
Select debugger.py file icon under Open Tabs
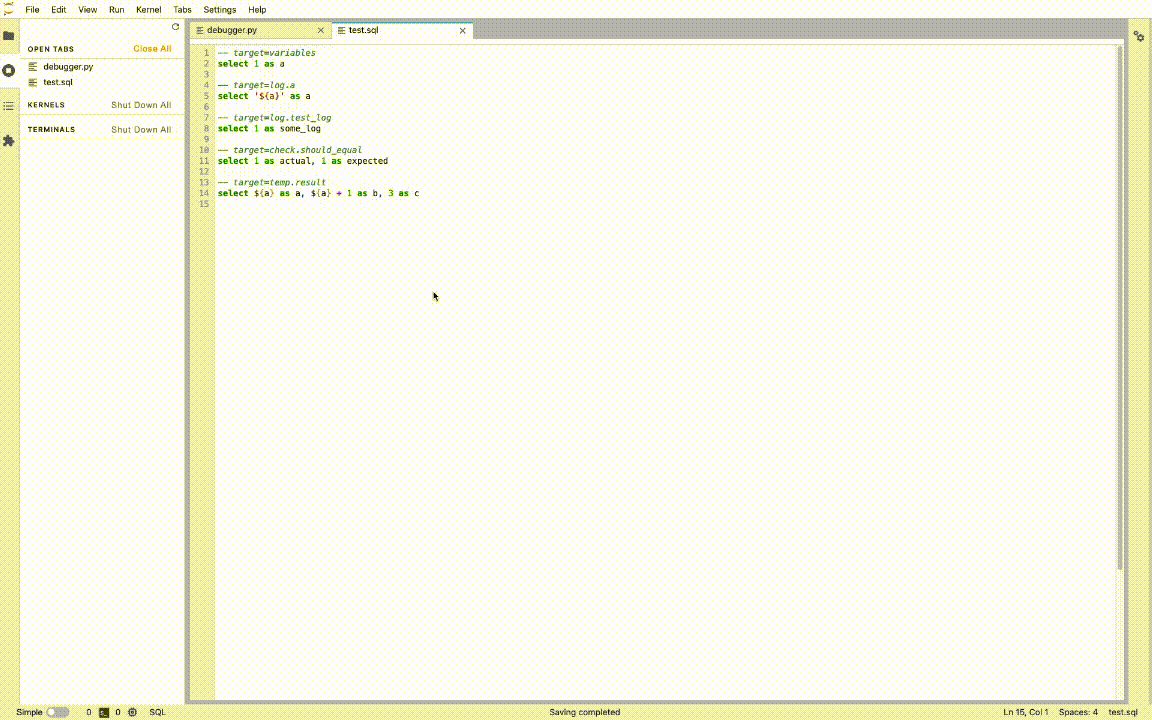33,66
